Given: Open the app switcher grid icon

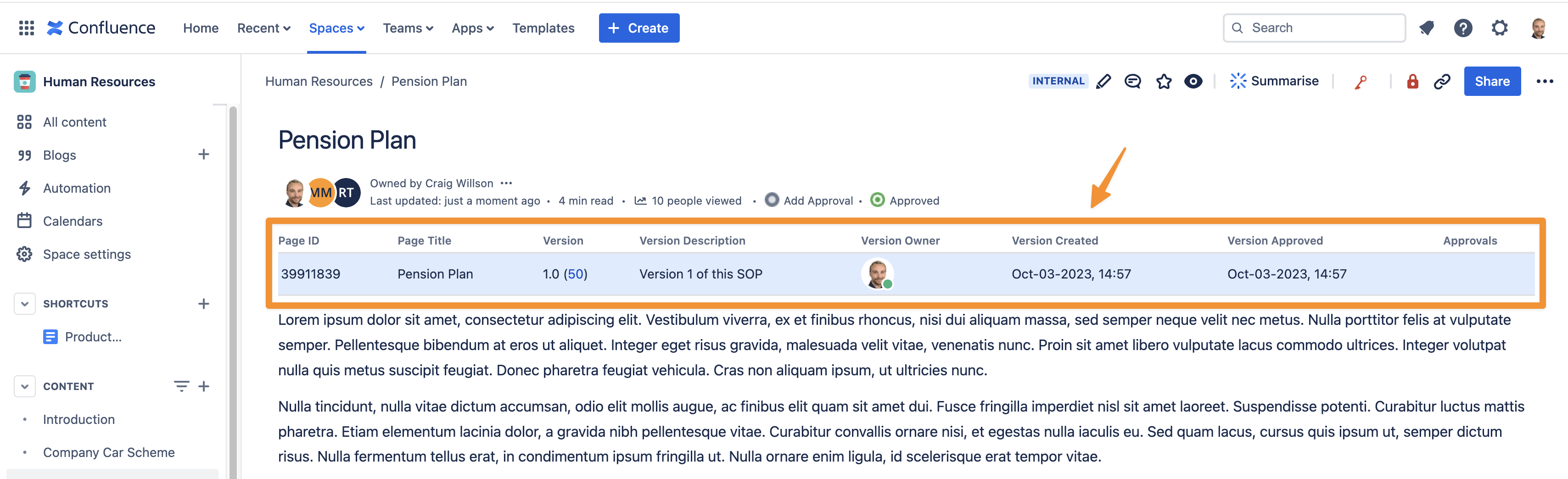Looking at the screenshot, I should pyautogui.click(x=26, y=28).
